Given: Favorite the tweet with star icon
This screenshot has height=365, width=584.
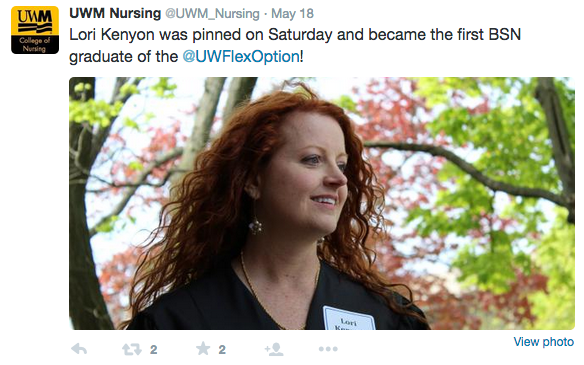Looking at the screenshot, I should point(203,349).
